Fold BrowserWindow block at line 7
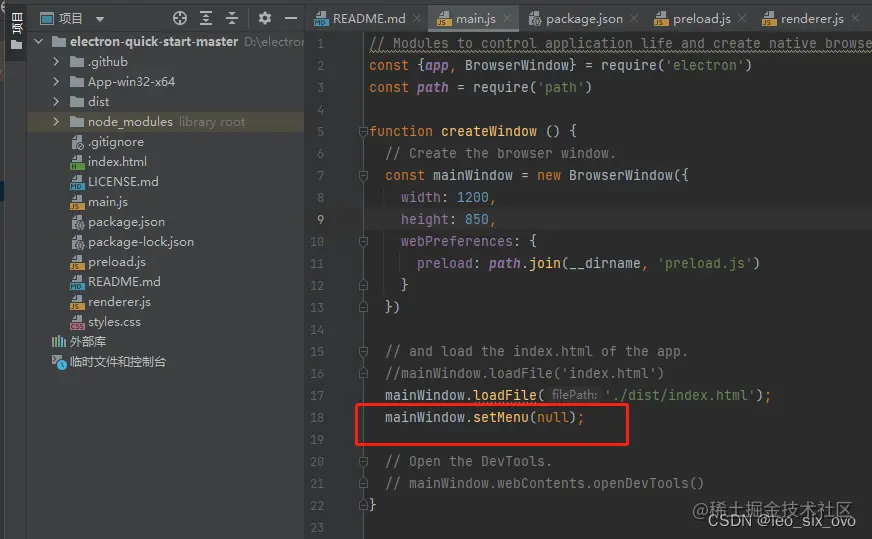The image size is (872, 539). point(363,176)
